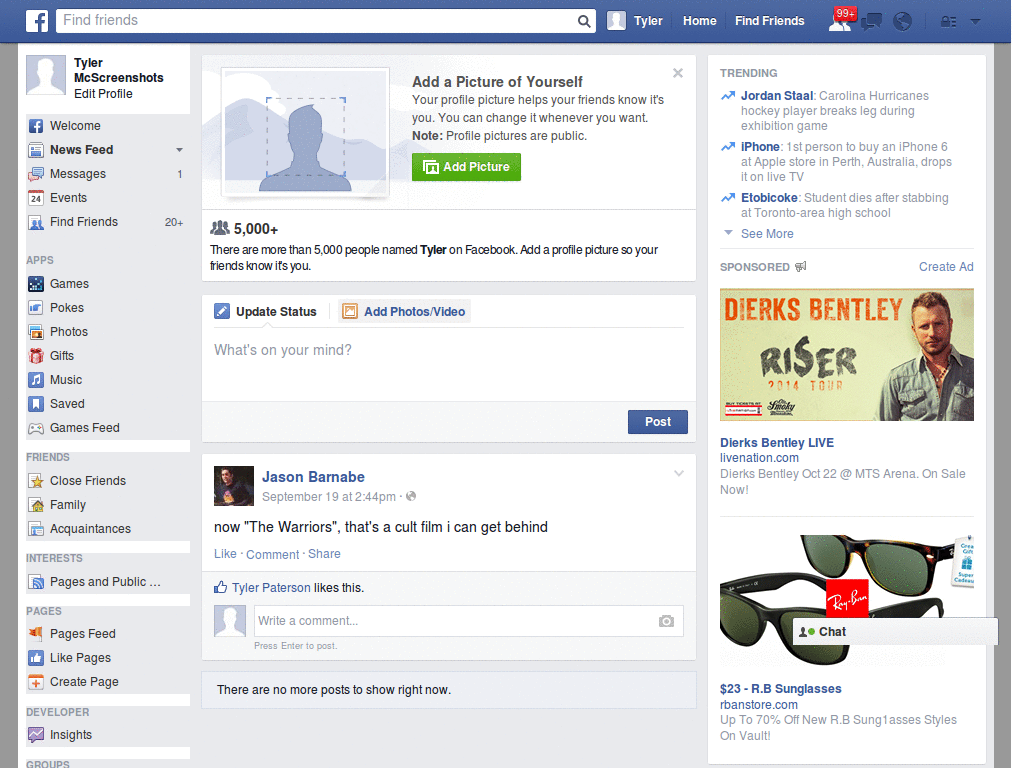Click the Welcome icon in sidebar
Image resolution: width=1024 pixels, height=768 pixels.
(x=36, y=126)
